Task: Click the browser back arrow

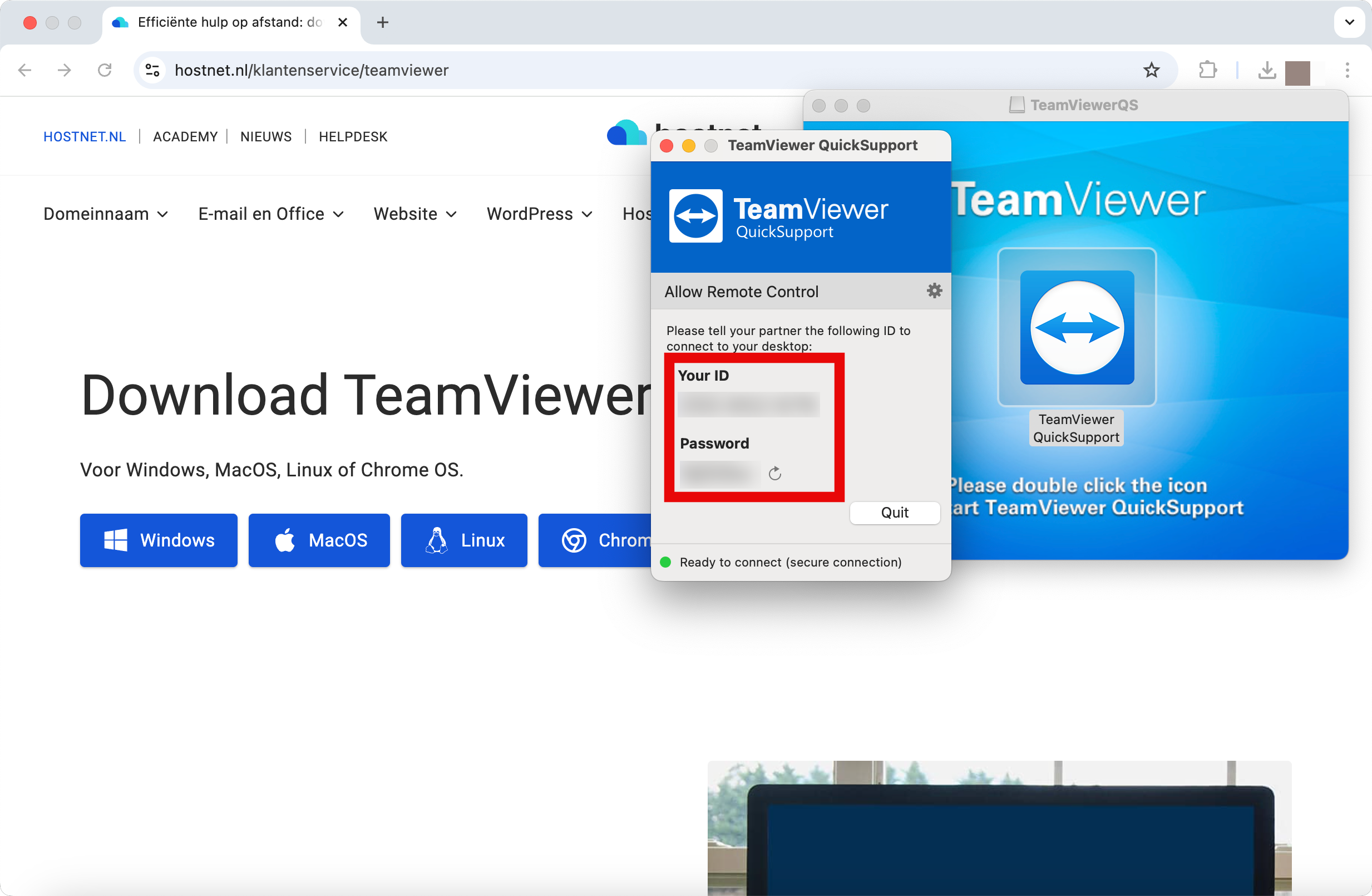Action: point(25,70)
